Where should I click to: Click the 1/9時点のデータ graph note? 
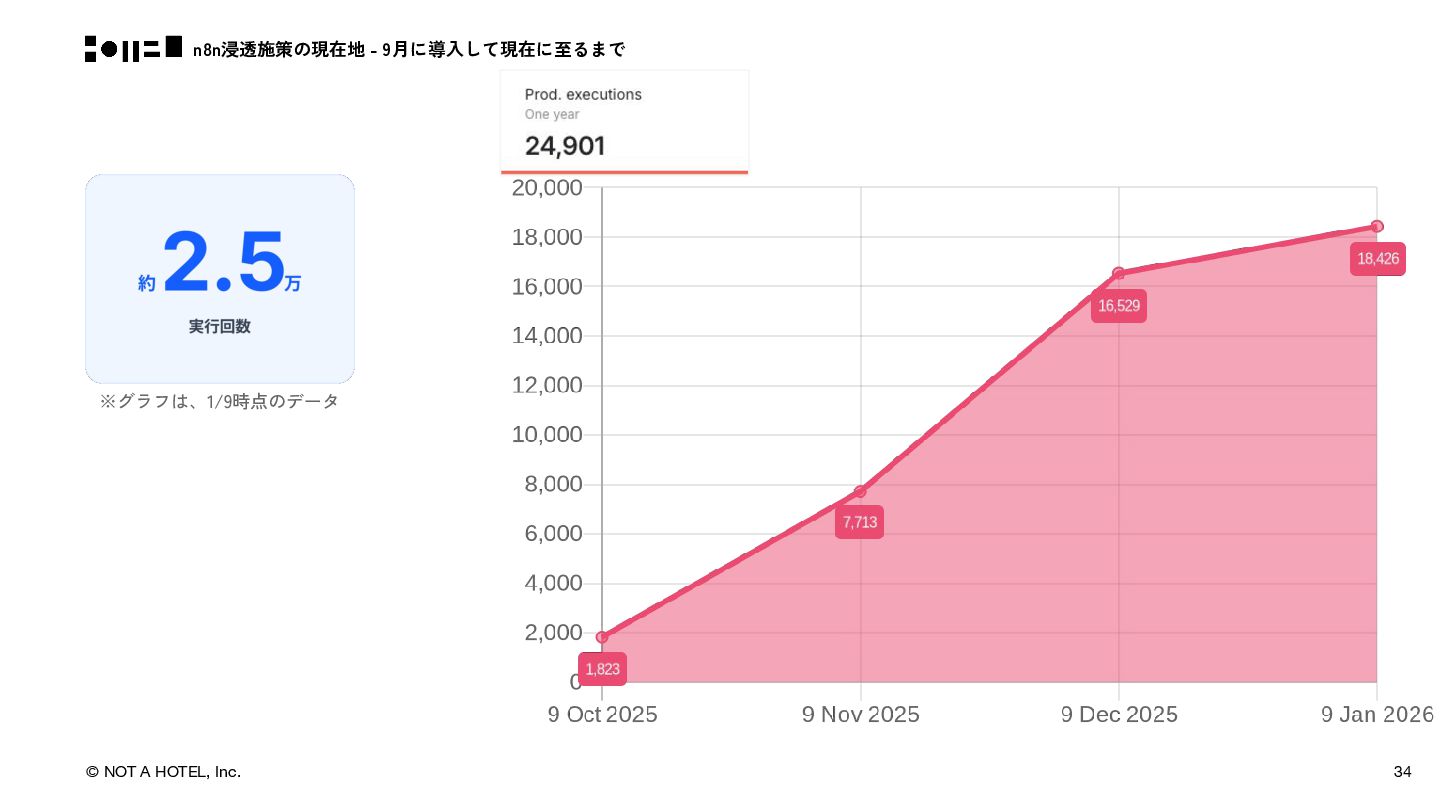(x=219, y=401)
